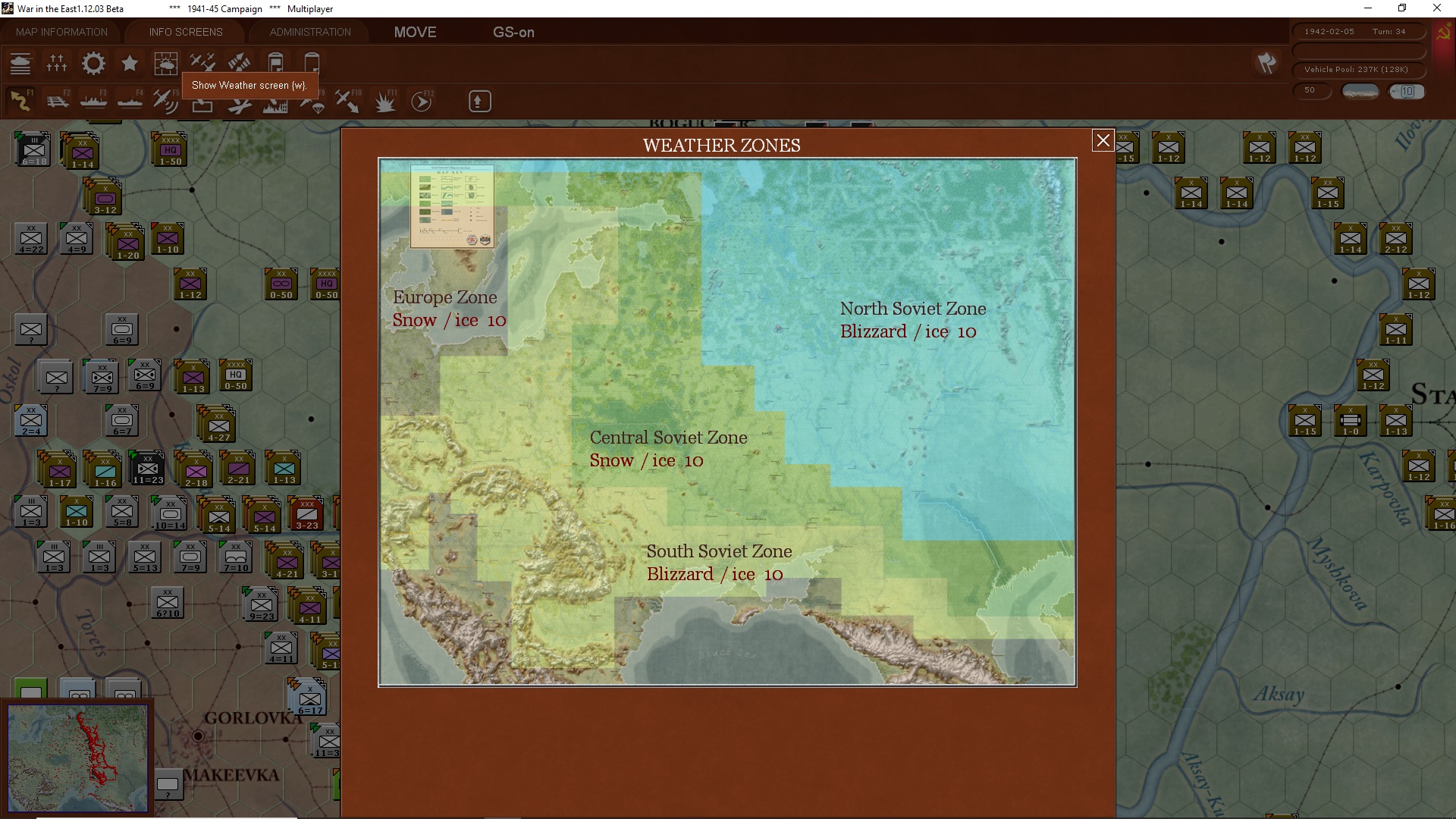Viewport: 1456px width, 819px height.
Task: Close the Weather Zones window
Action: 1103,140
